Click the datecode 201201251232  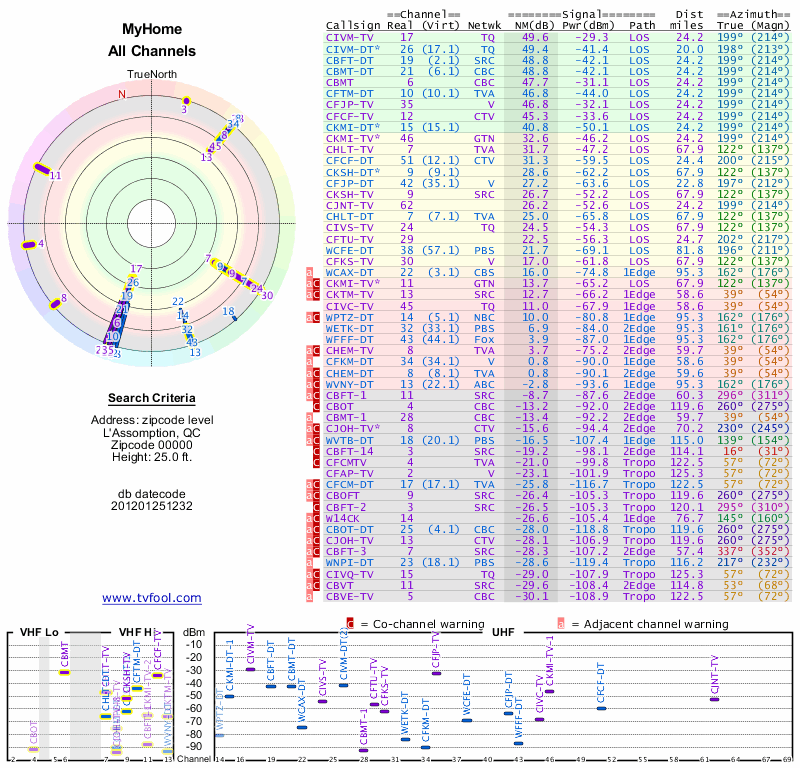pyautogui.click(x=152, y=506)
